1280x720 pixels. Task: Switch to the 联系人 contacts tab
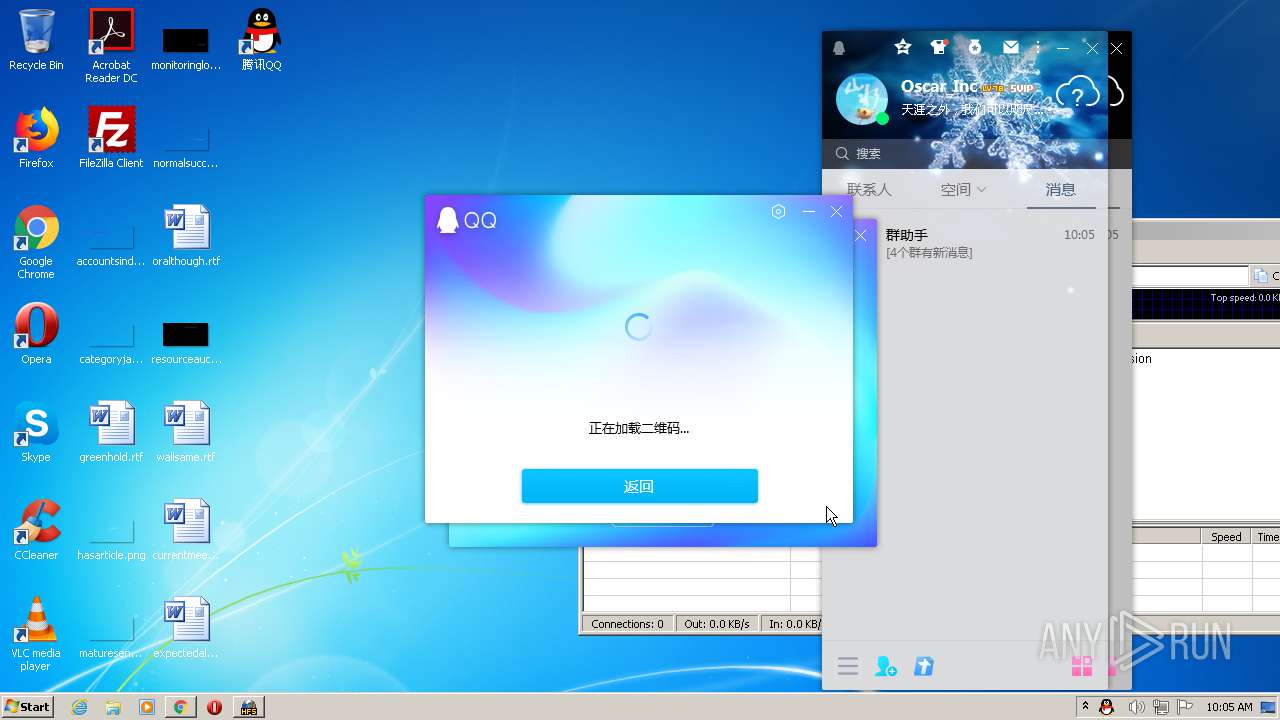point(869,189)
